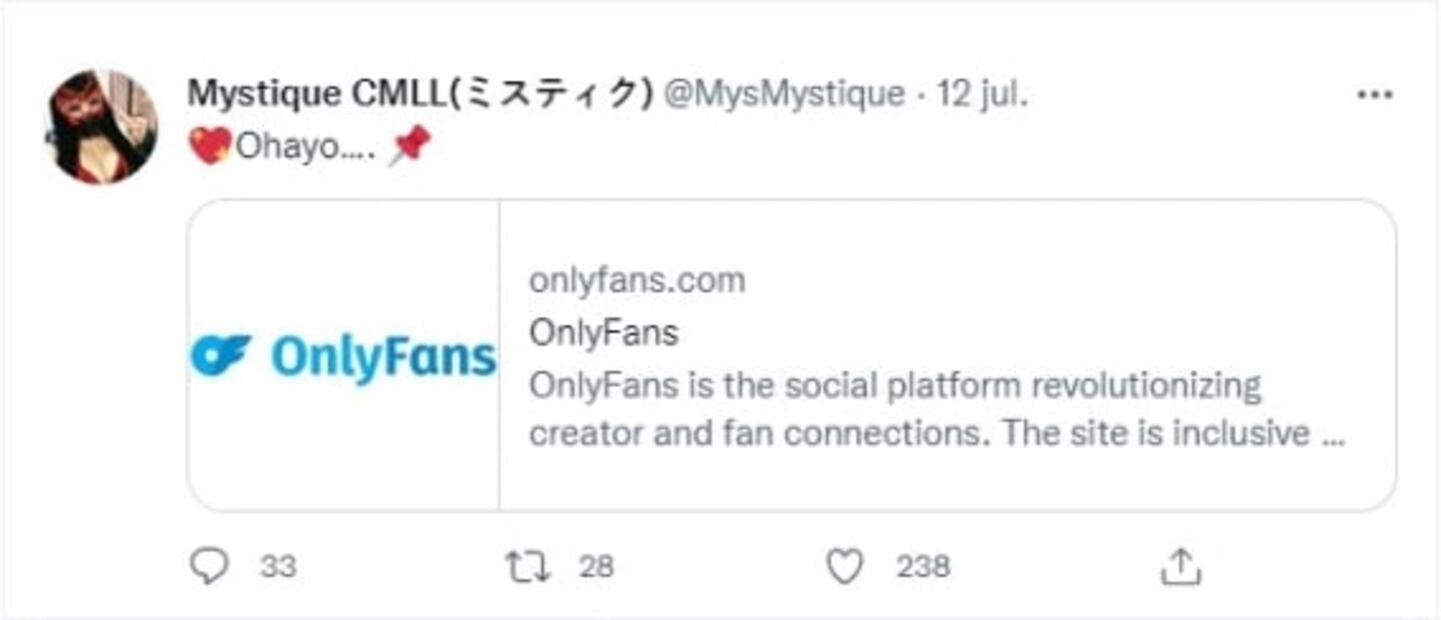Click the blue OnlyFans logo symbol
The image size is (1441, 620).
coord(220,356)
